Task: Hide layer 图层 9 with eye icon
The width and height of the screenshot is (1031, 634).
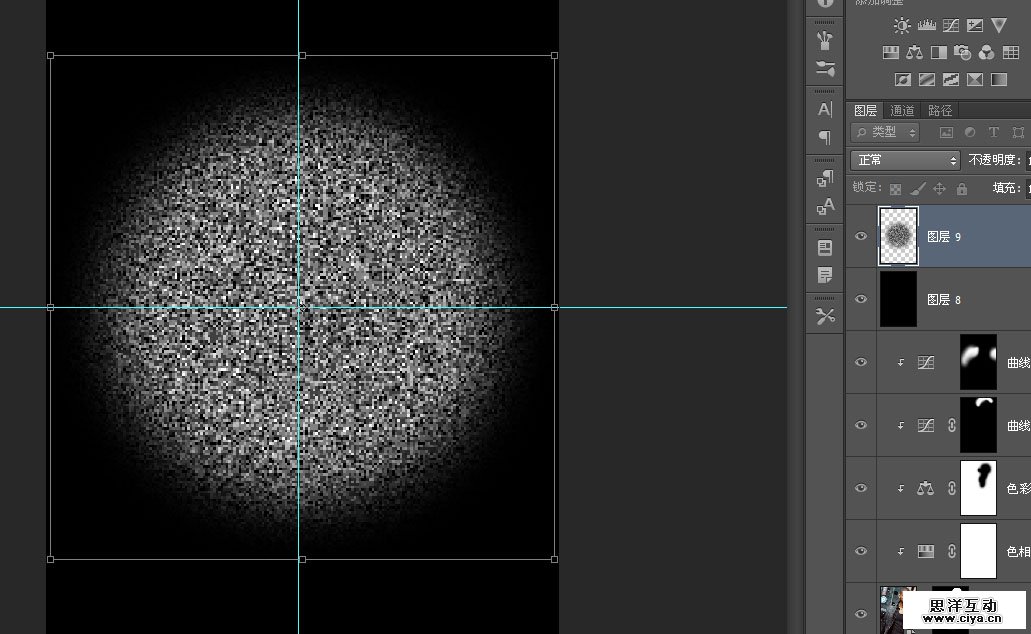Action: [861, 237]
